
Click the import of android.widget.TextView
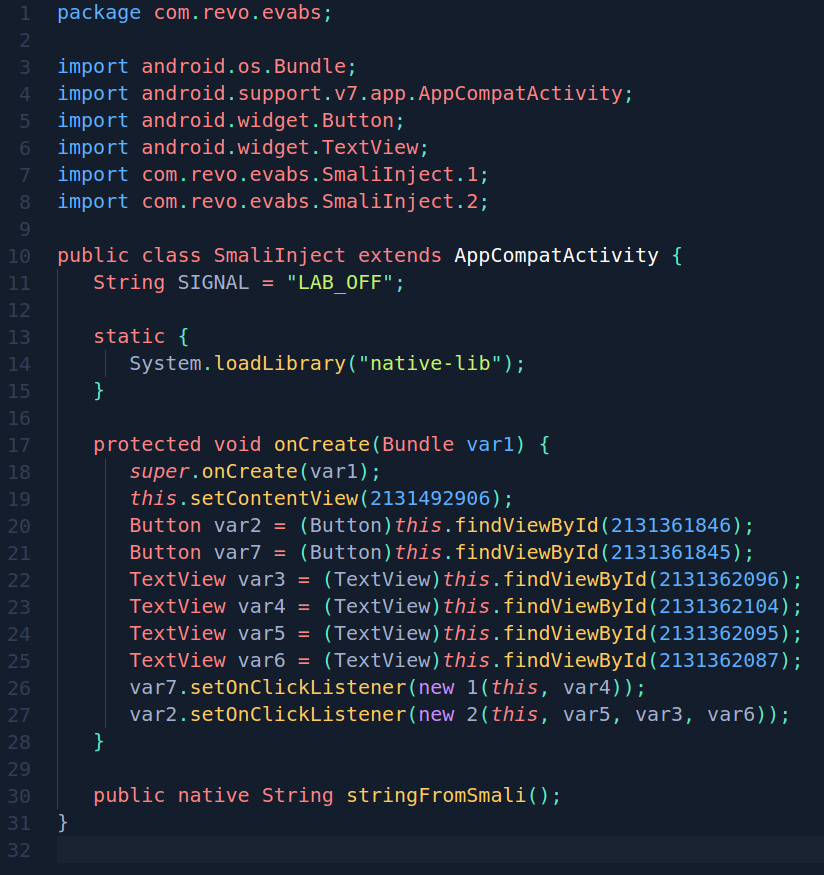(279, 147)
